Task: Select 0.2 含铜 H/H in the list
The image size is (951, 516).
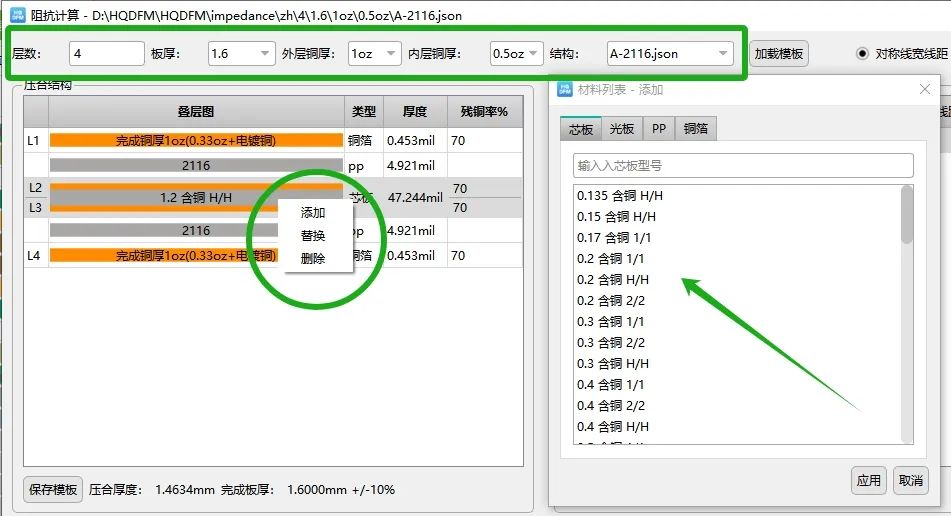Action: tap(613, 280)
